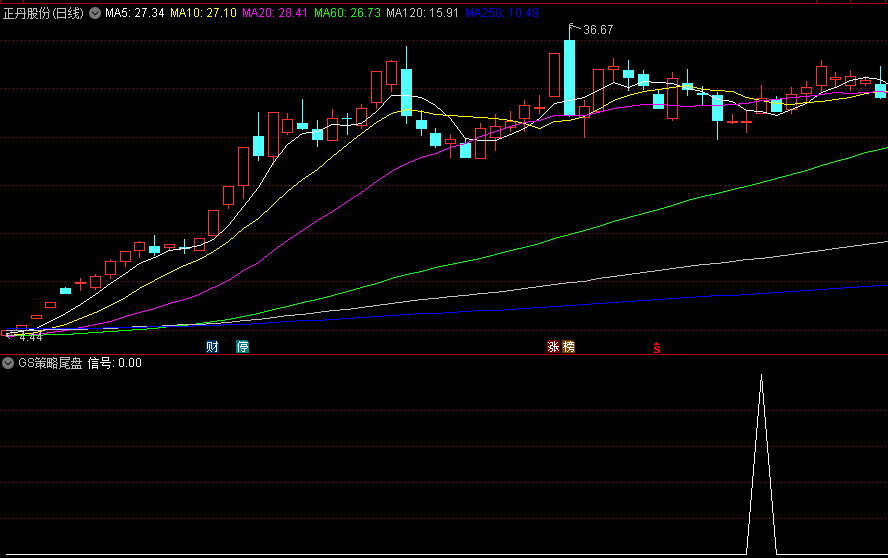Click the 财 marker icon

point(212,347)
